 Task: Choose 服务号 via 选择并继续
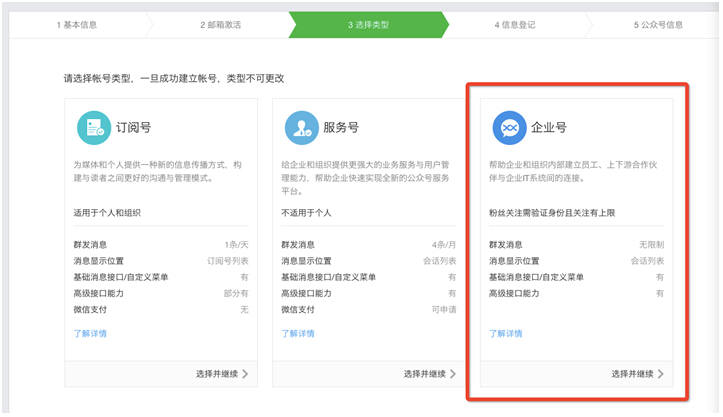pyautogui.click(x=425, y=374)
